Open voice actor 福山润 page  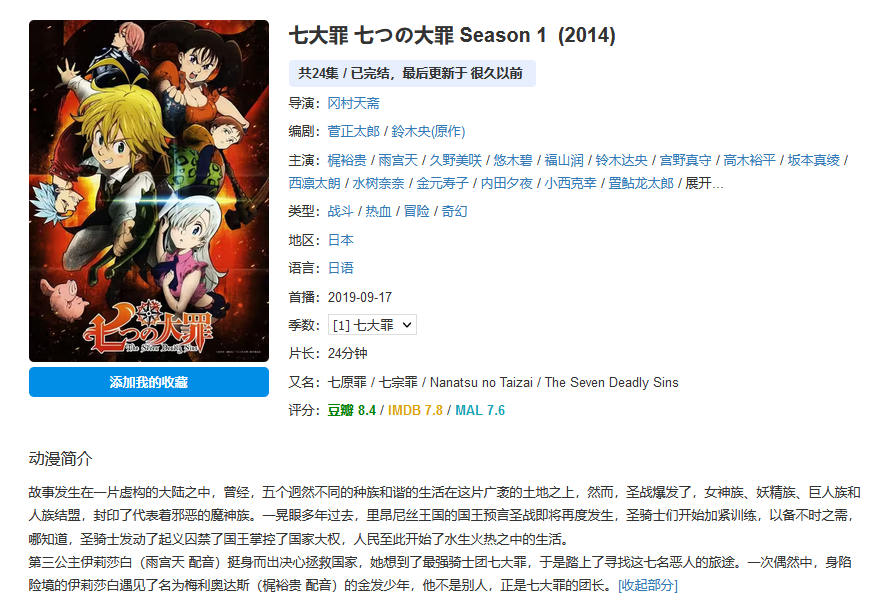coord(564,161)
